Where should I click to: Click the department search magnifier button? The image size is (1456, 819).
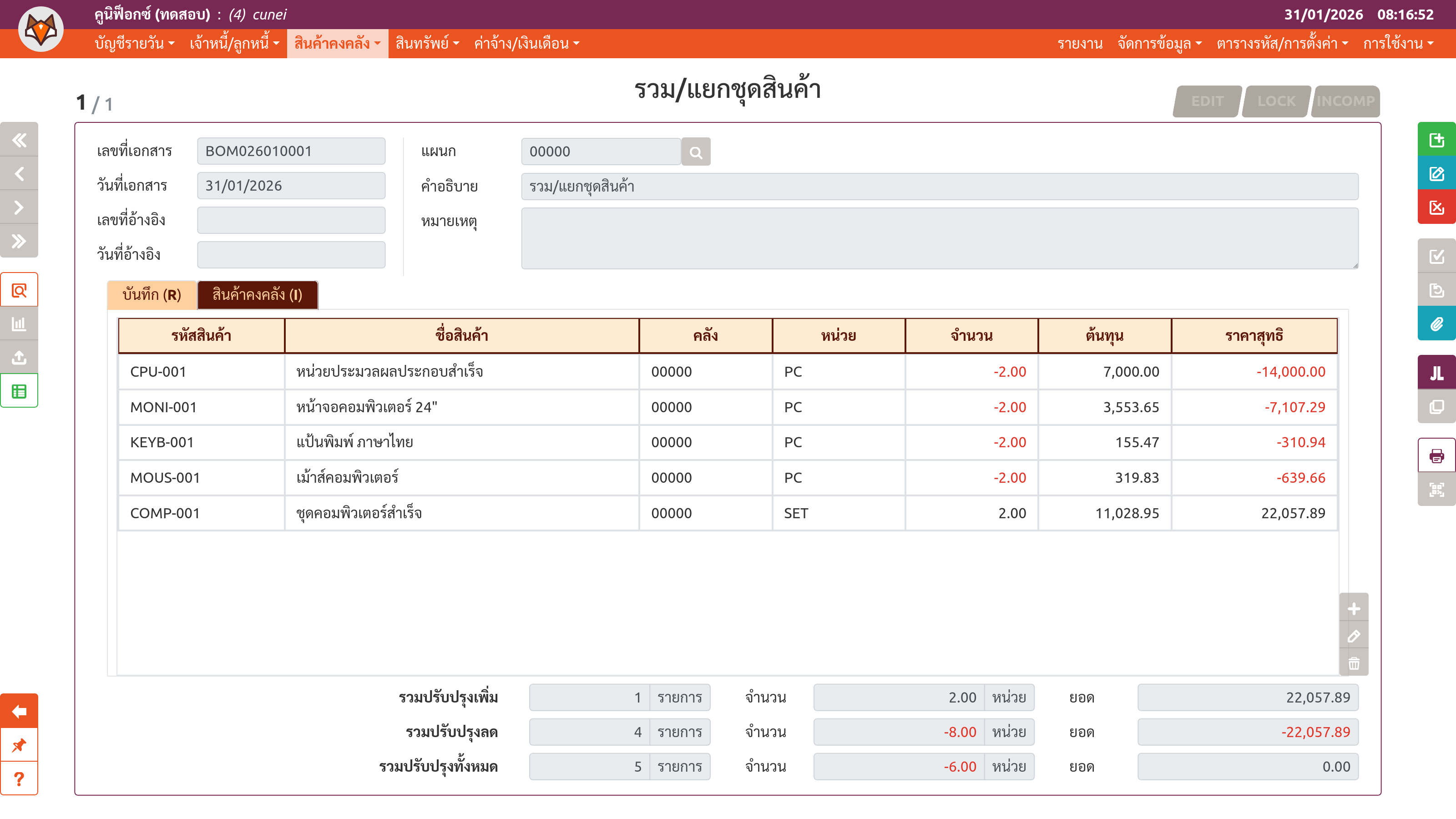point(695,152)
